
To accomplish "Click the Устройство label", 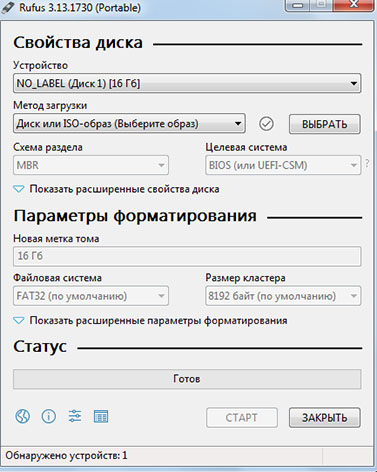I will [40, 65].
